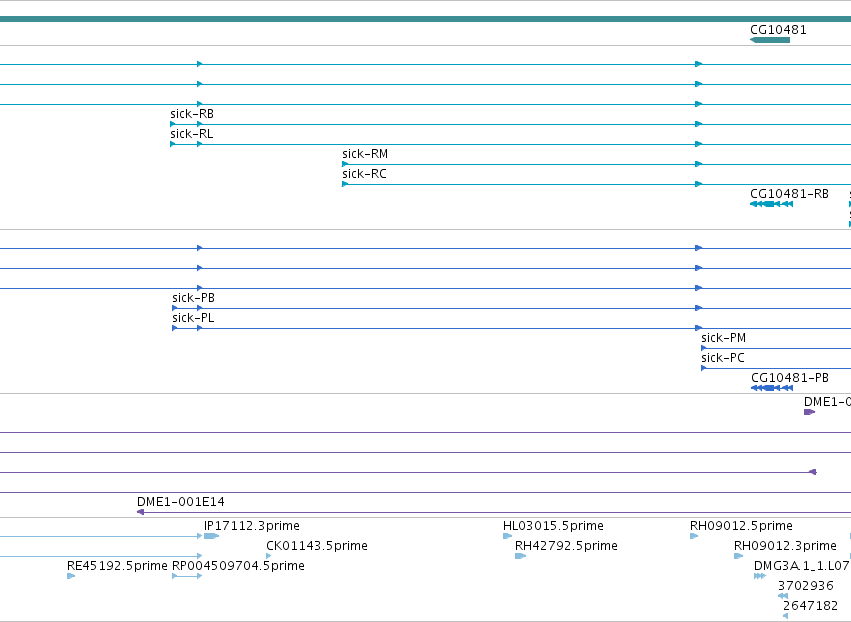Screen dimensions: 851x622
Task: Click the HL03015.5prime arrow glyph
Action: coord(507,536)
